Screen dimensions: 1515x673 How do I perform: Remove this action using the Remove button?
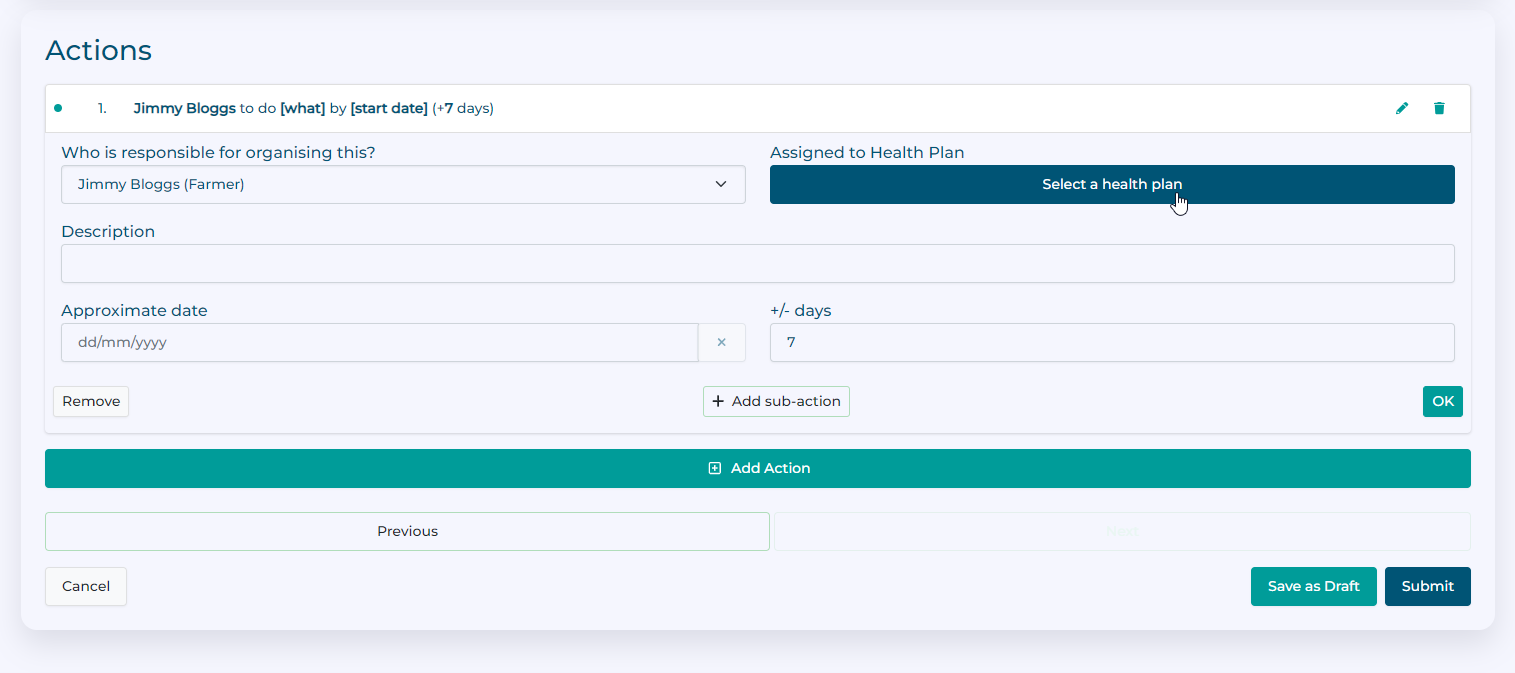pos(91,401)
